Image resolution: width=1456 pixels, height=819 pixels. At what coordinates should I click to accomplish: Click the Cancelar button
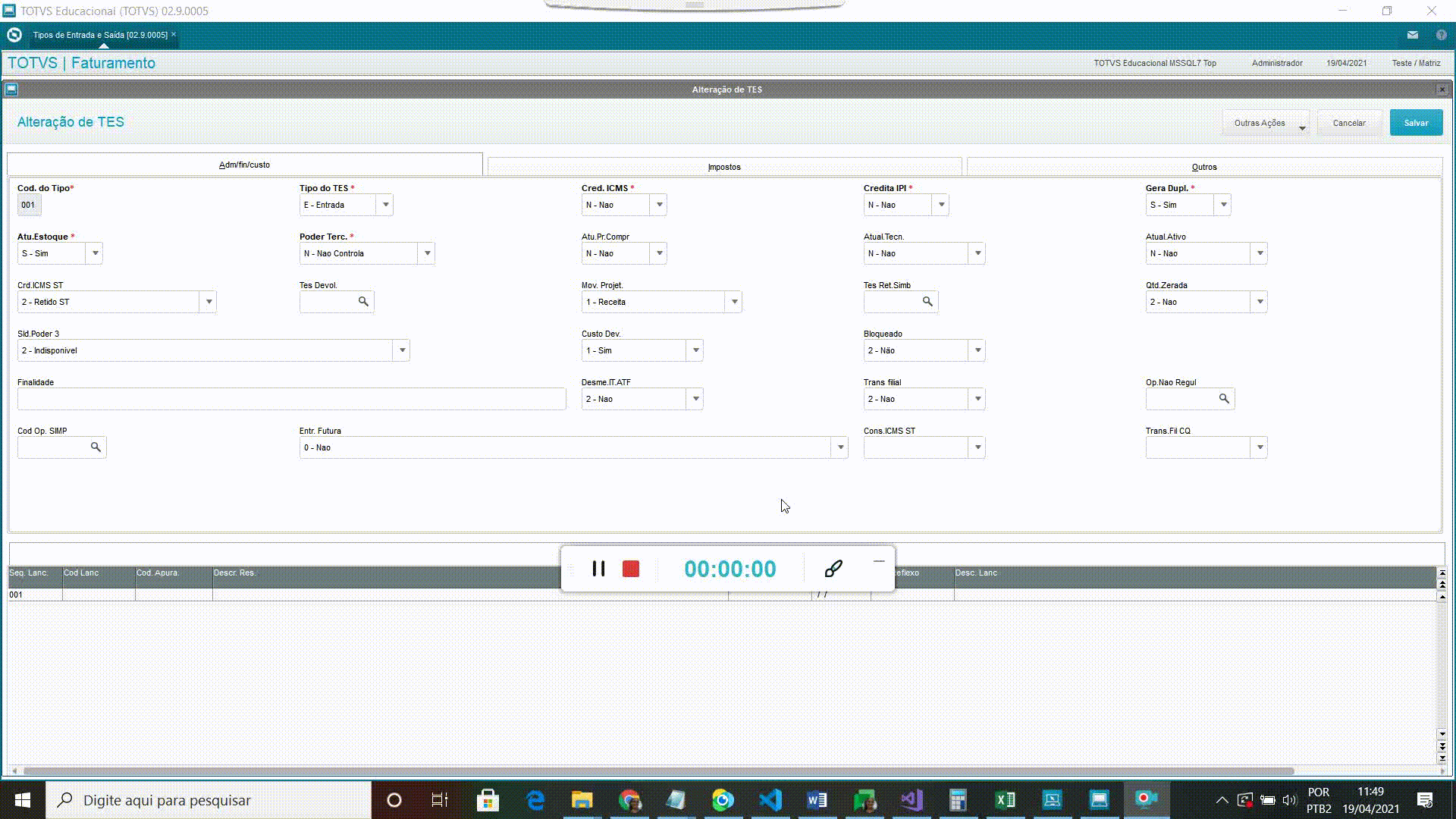coord(1349,123)
